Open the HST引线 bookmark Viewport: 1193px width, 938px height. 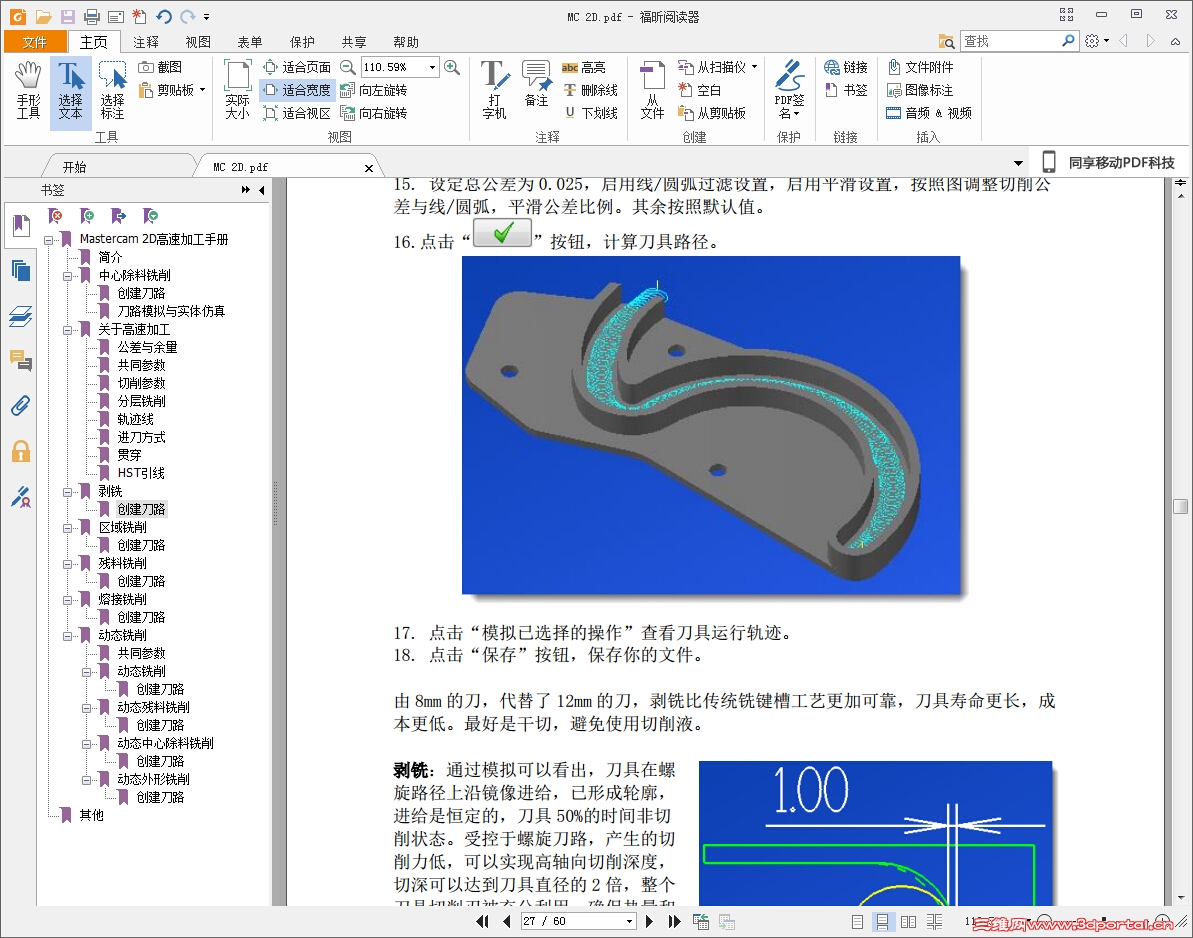(x=141, y=473)
